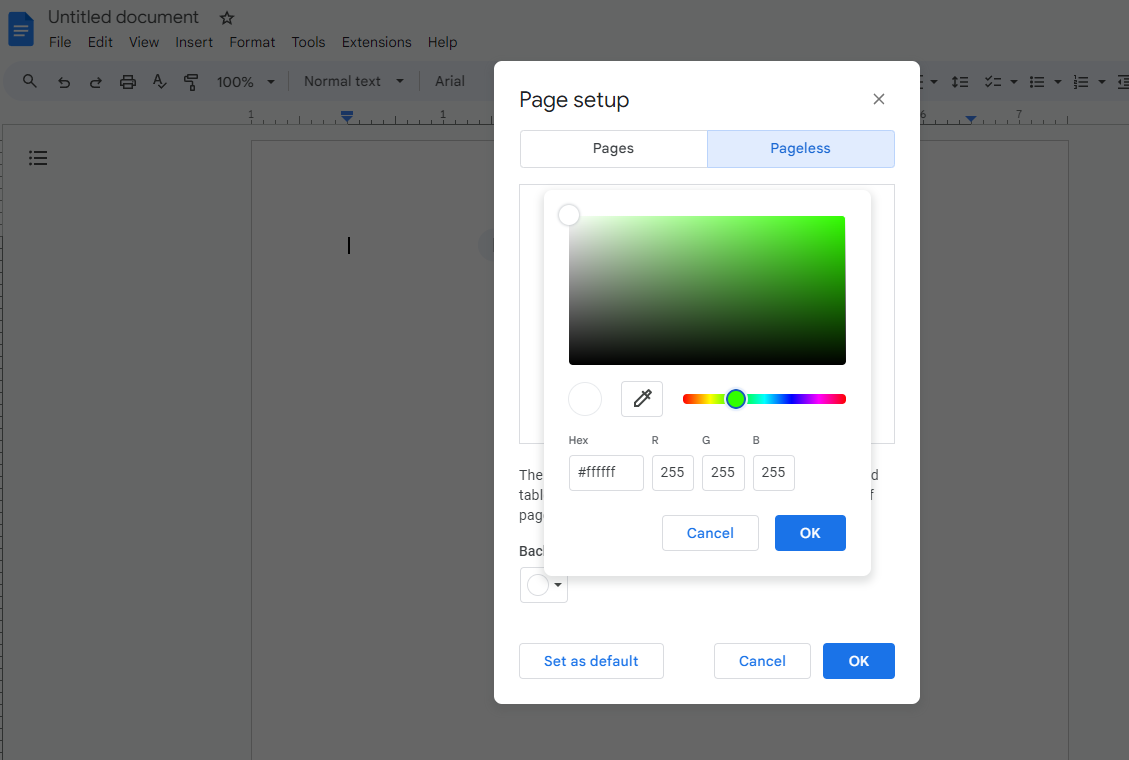Pick a color with the eyedropper tool
Image resolution: width=1129 pixels, height=760 pixels.
(642, 399)
